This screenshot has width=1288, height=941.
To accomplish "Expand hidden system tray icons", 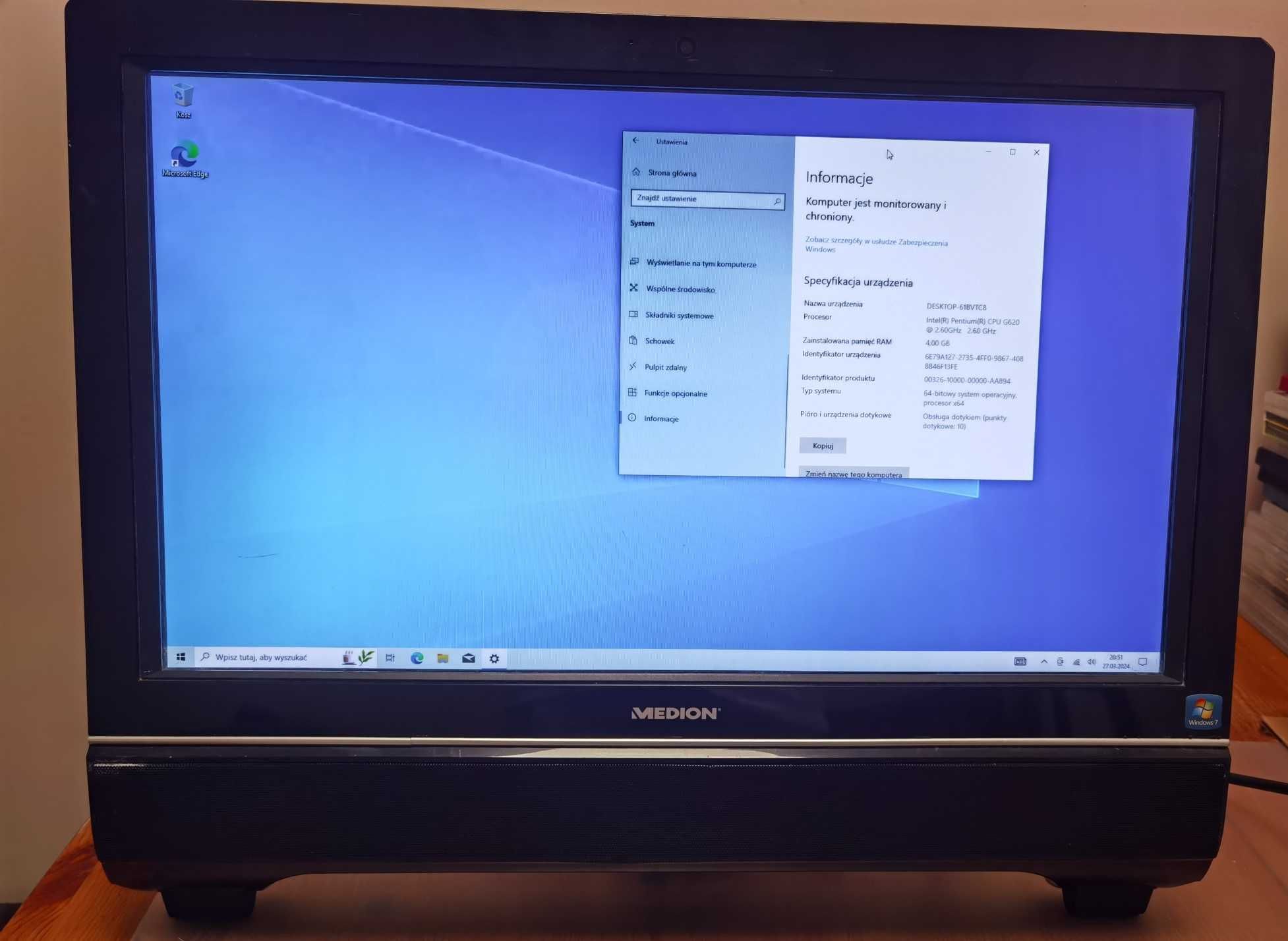I will (1044, 662).
